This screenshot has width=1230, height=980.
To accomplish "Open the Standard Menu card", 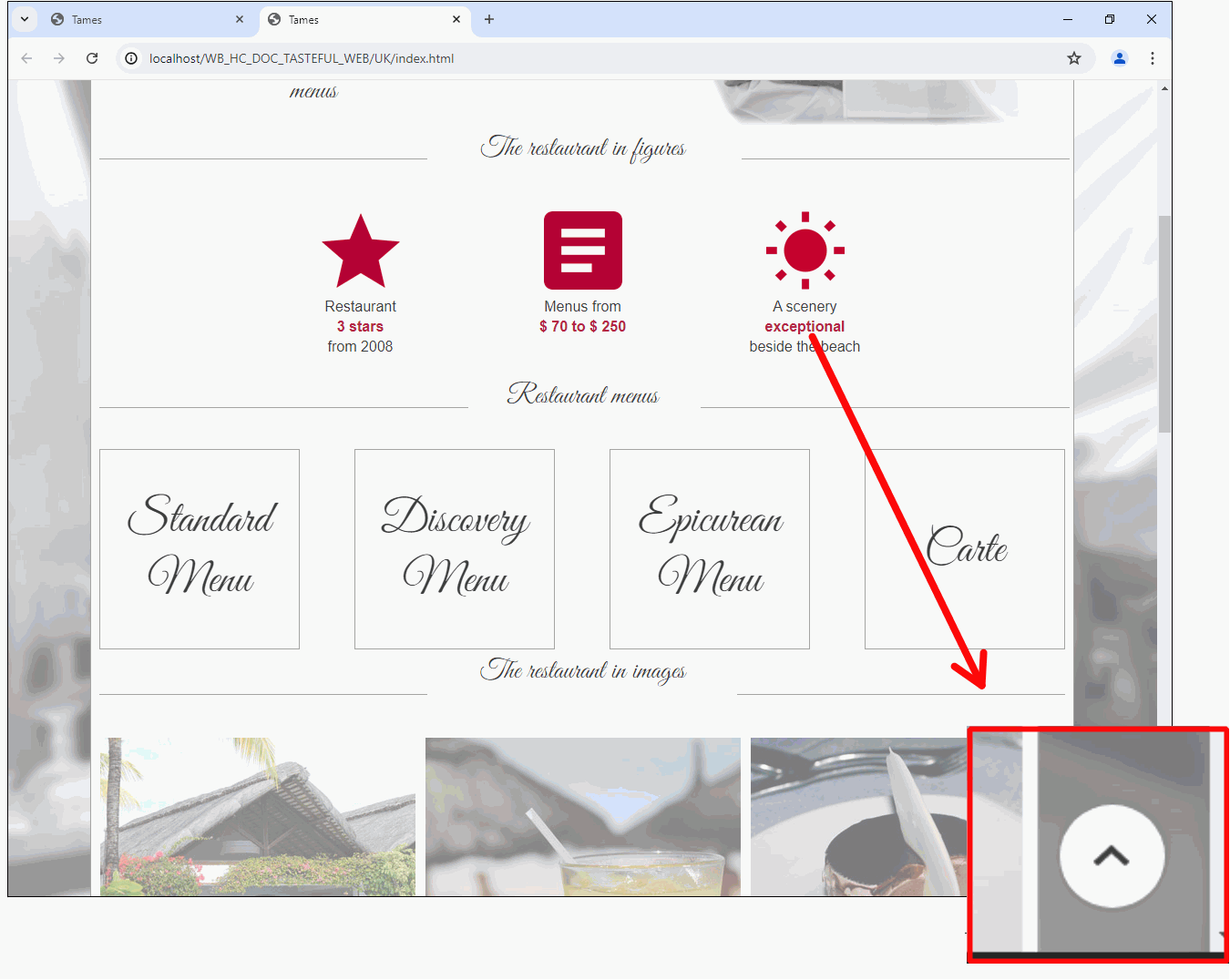I will (x=200, y=549).
